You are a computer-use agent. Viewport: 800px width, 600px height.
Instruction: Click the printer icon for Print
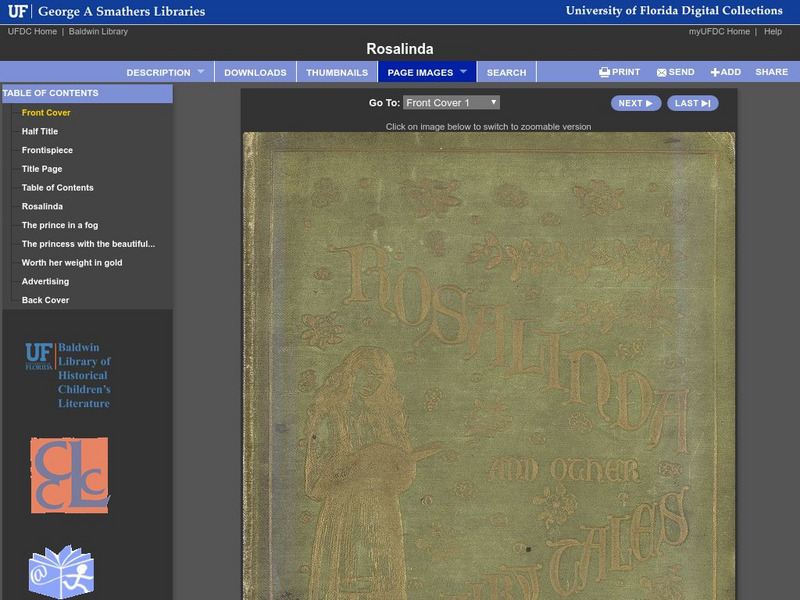tap(605, 72)
